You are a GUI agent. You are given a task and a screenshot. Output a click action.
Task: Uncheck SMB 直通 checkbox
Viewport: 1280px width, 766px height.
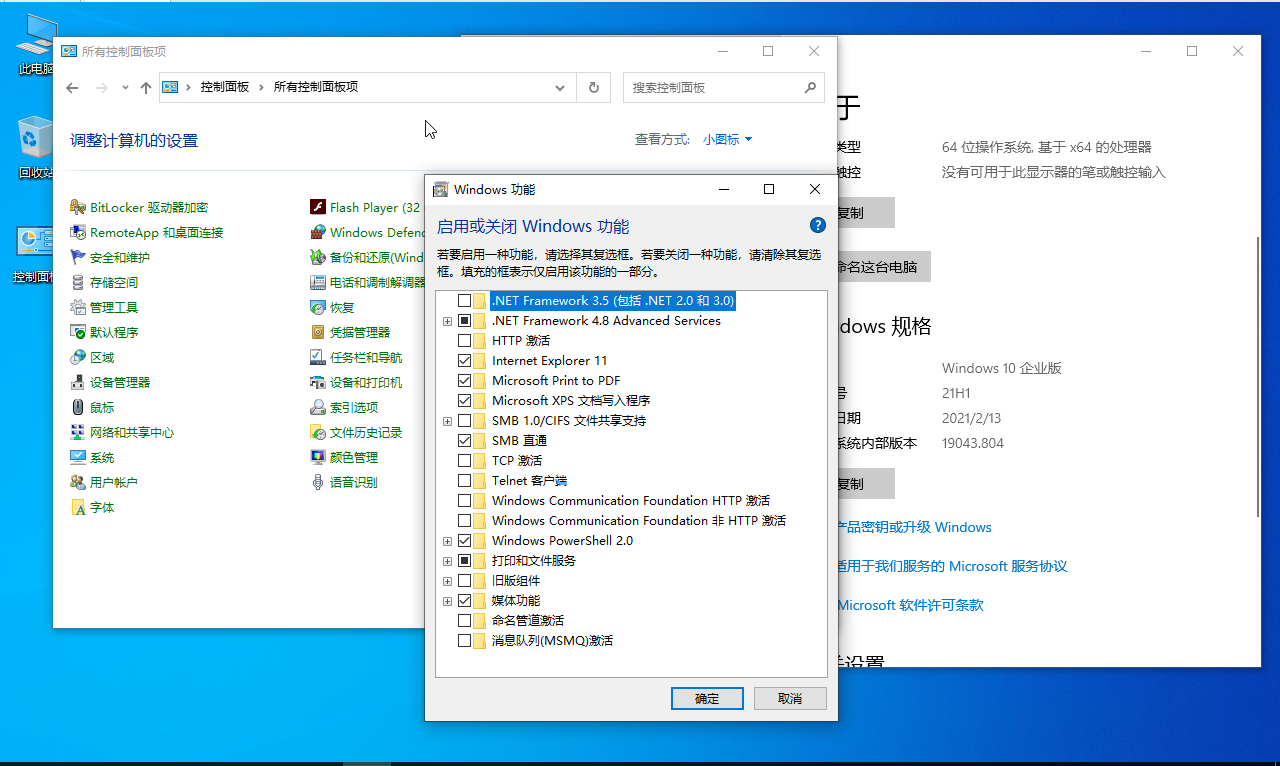pyautogui.click(x=464, y=441)
